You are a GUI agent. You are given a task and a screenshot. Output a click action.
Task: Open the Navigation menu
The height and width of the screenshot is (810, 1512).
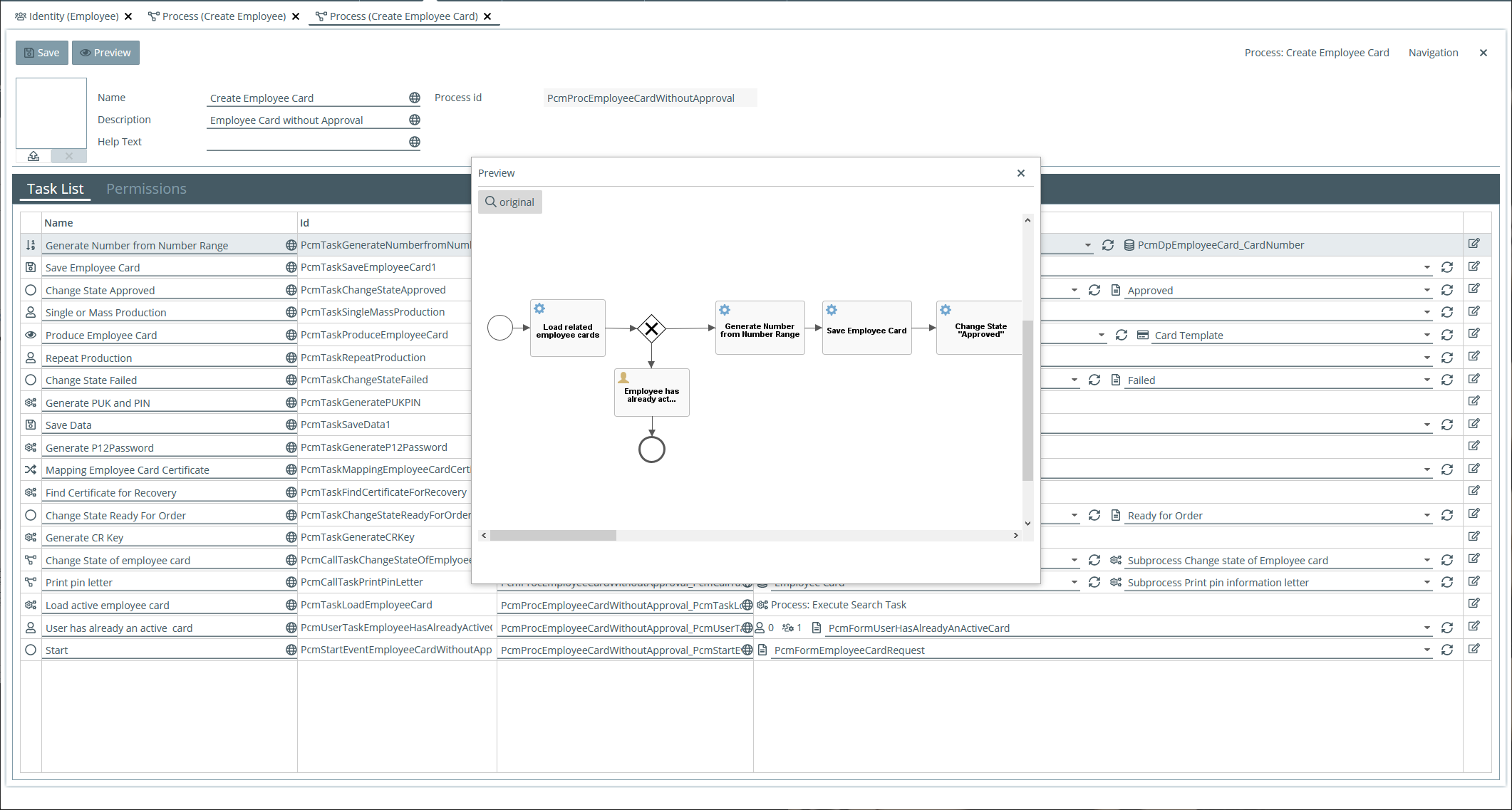pyautogui.click(x=1432, y=52)
